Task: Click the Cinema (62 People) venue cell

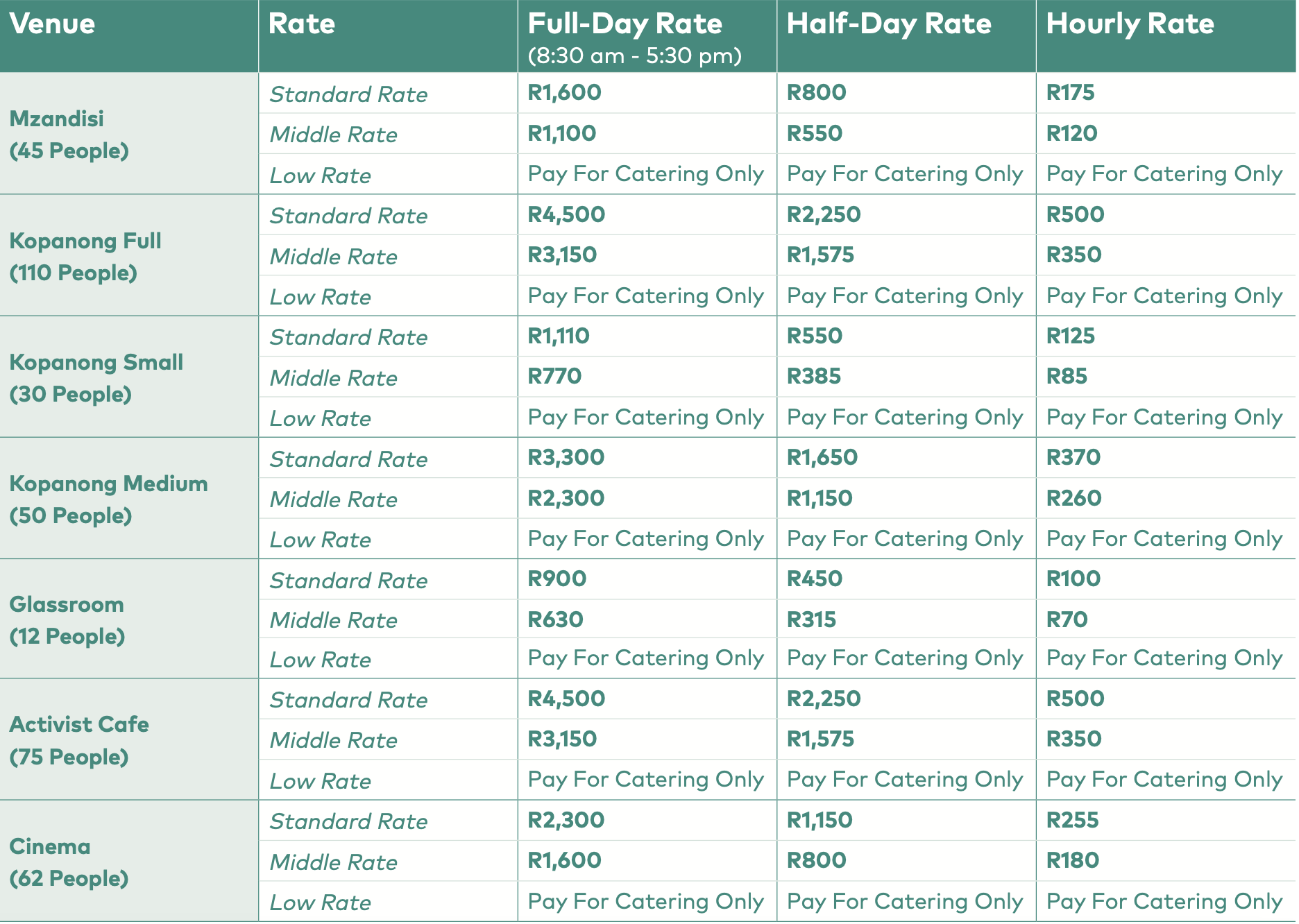Action: click(69, 862)
